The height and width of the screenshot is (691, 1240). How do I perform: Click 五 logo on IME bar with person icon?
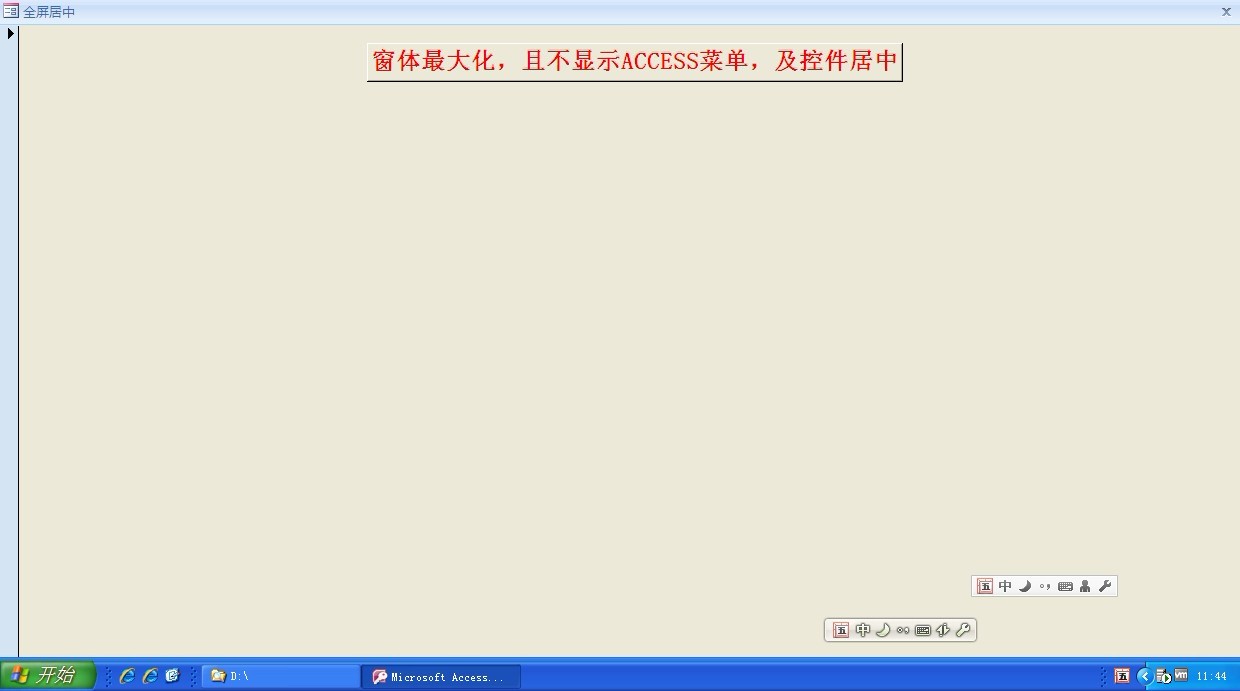click(x=985, y=586)
